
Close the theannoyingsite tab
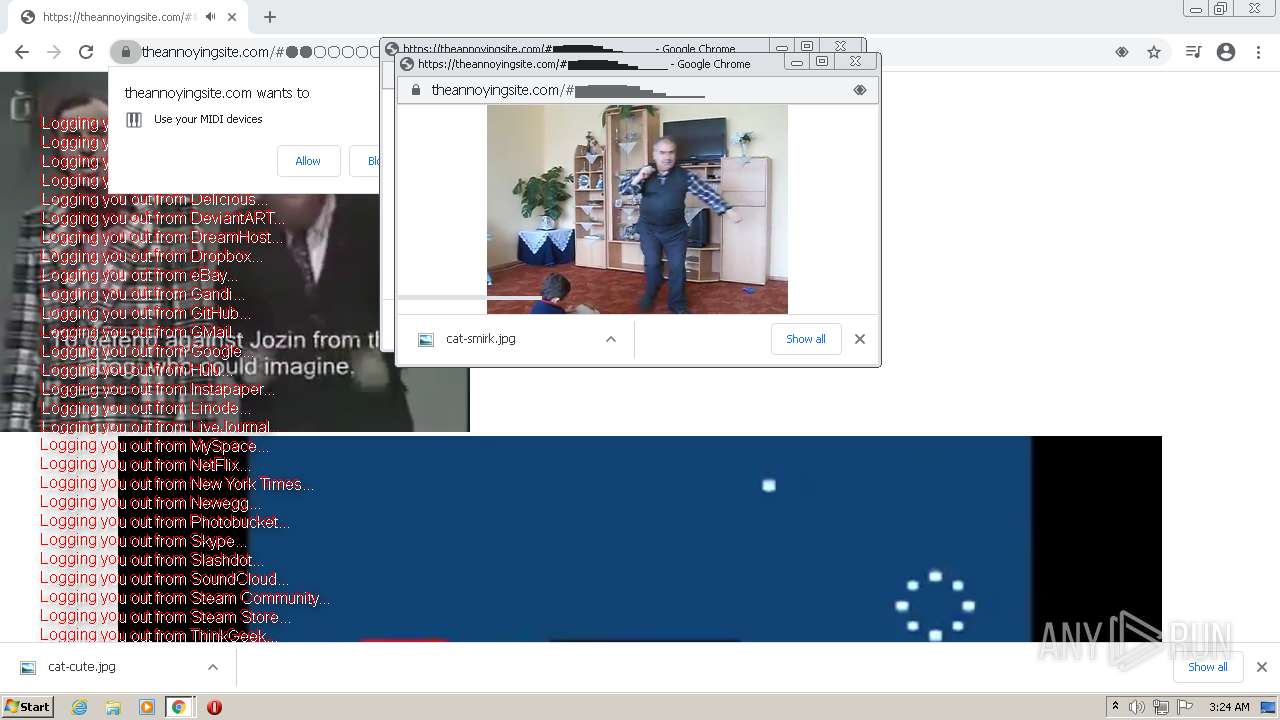click(x=232, y=17)
